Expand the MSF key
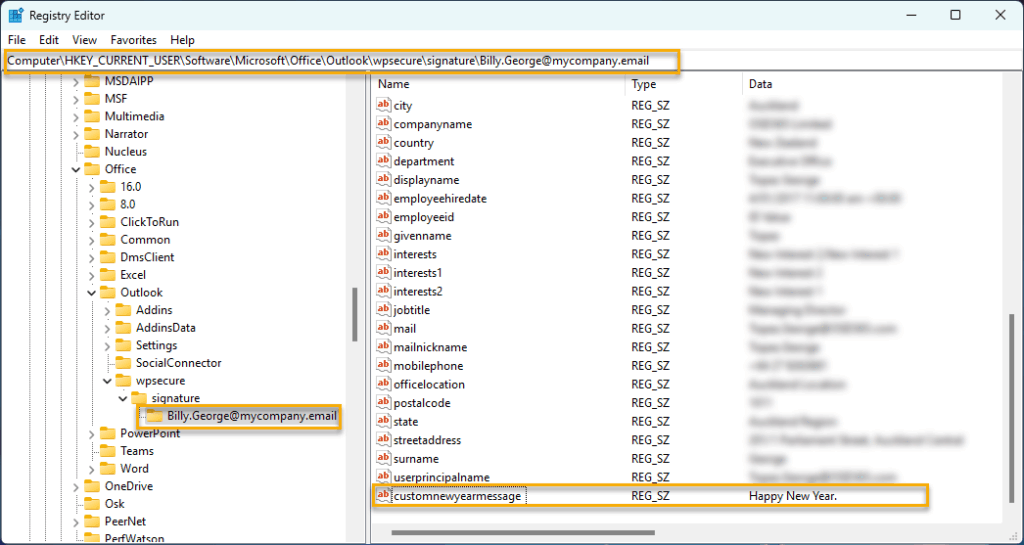 click(x=76, y=99)
